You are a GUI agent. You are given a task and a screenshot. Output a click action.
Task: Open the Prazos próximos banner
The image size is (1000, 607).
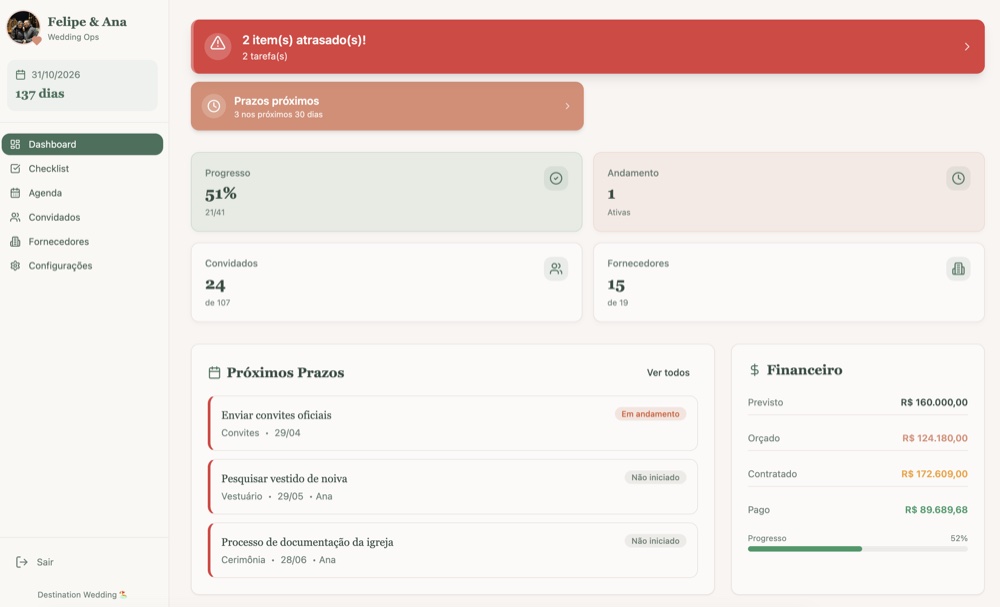387,106
